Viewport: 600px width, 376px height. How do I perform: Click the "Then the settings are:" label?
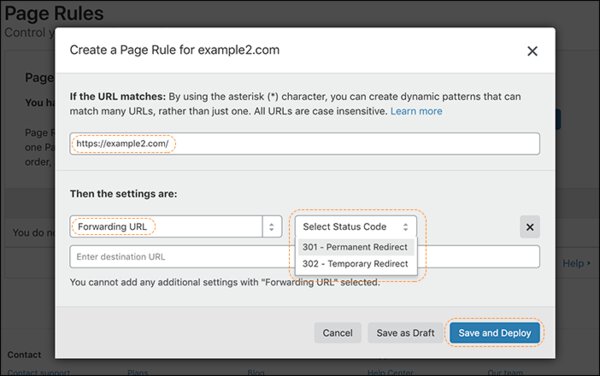click(x=123, y=194)
